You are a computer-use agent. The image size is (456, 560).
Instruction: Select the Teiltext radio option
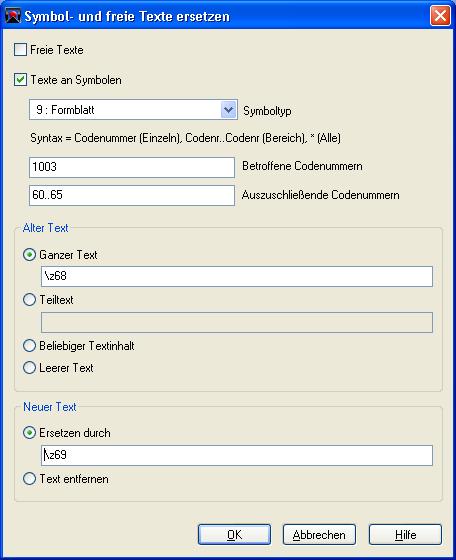[x=29, y=300]
